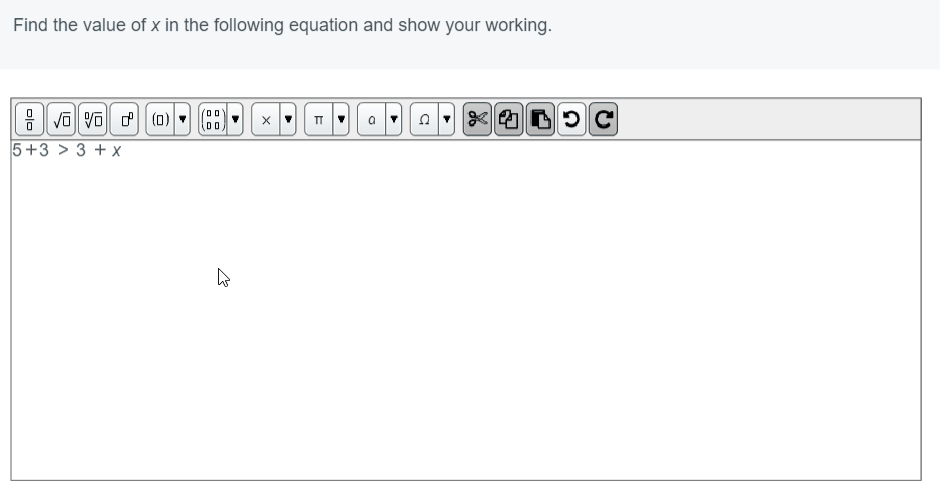
Task: Insert a square root symbol
Action: pos(61,119)
